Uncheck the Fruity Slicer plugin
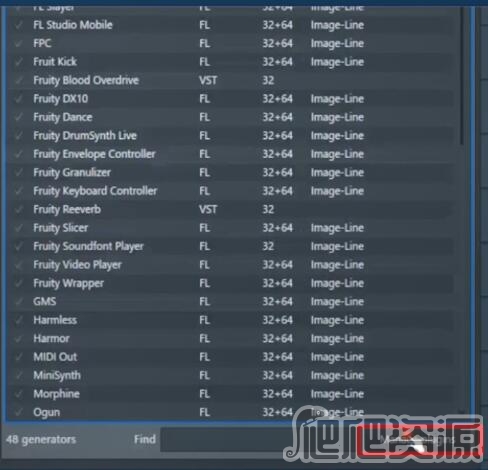Screen dimensions: 488x470 click(19, 228)
